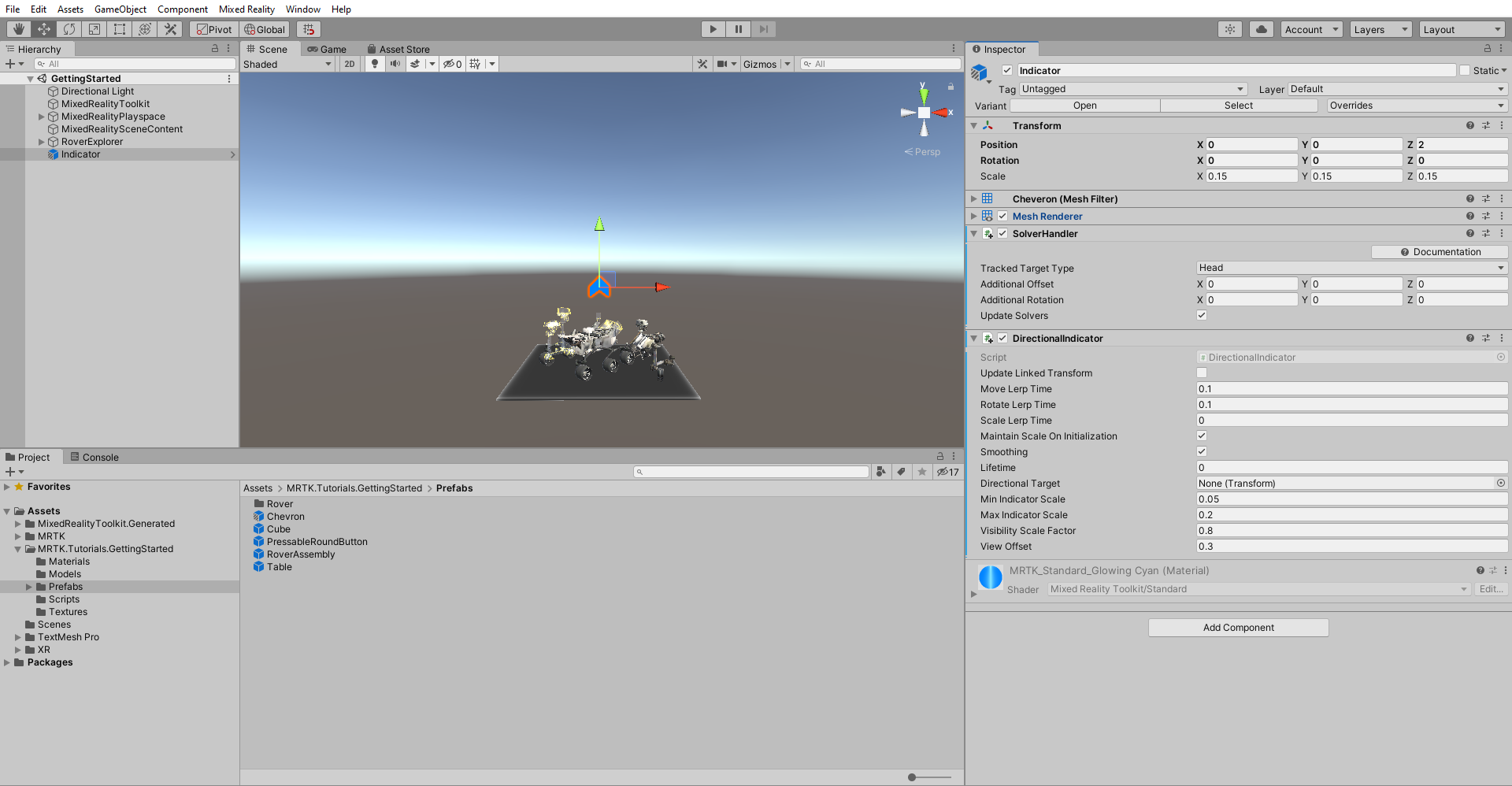1512x786 pixels.
Task: Expand RoverExplorer in the Hierarchy
Action: coord(42,141)
